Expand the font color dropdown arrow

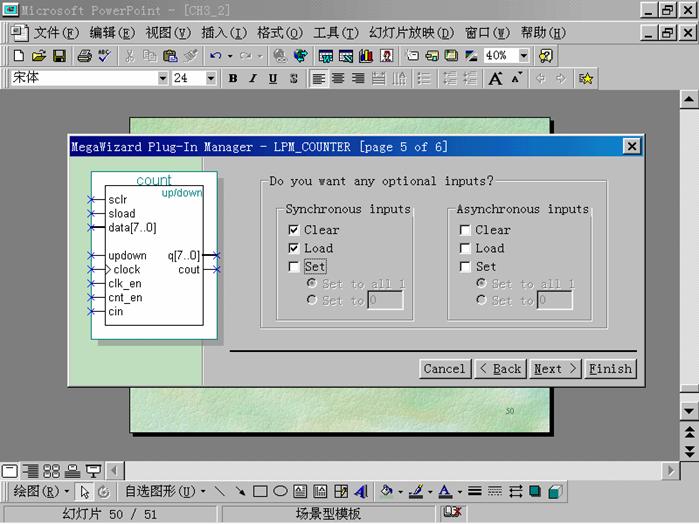[460, 492]
